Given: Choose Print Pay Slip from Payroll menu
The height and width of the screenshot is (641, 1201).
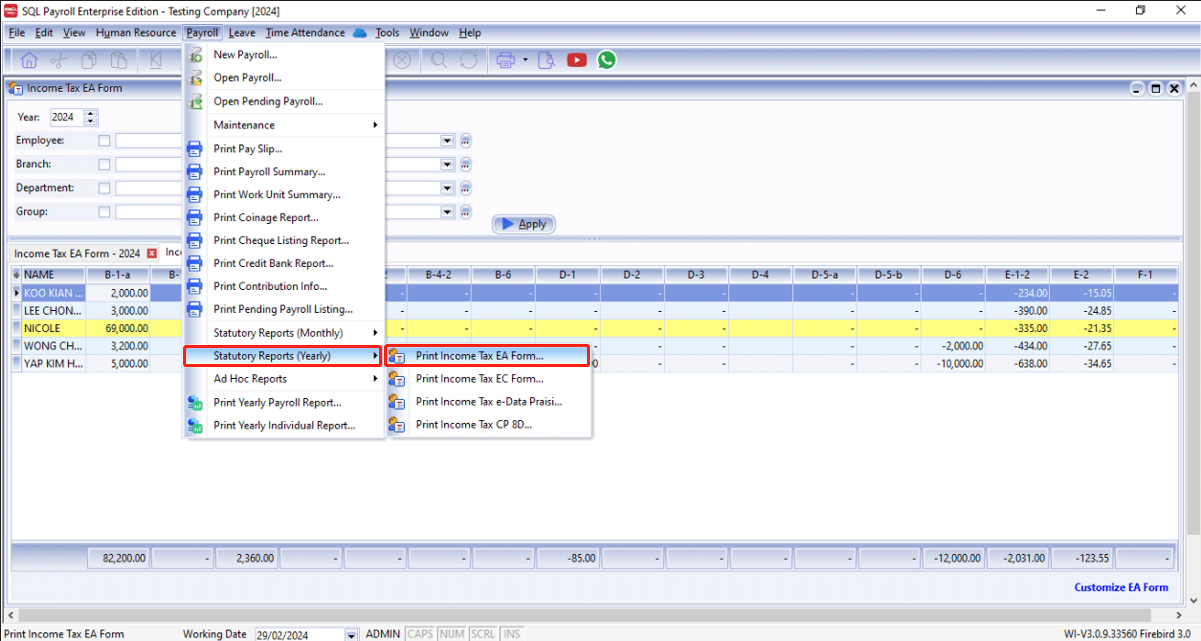Looking at the screenshot, I should (x=247, y=149).
